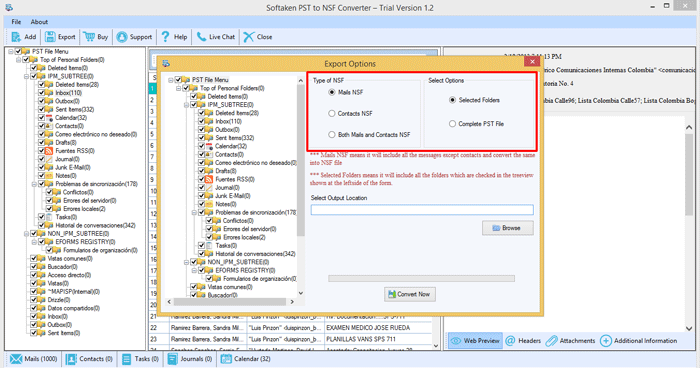
Task: Click the Close toolbar icon
Action: 249,37
